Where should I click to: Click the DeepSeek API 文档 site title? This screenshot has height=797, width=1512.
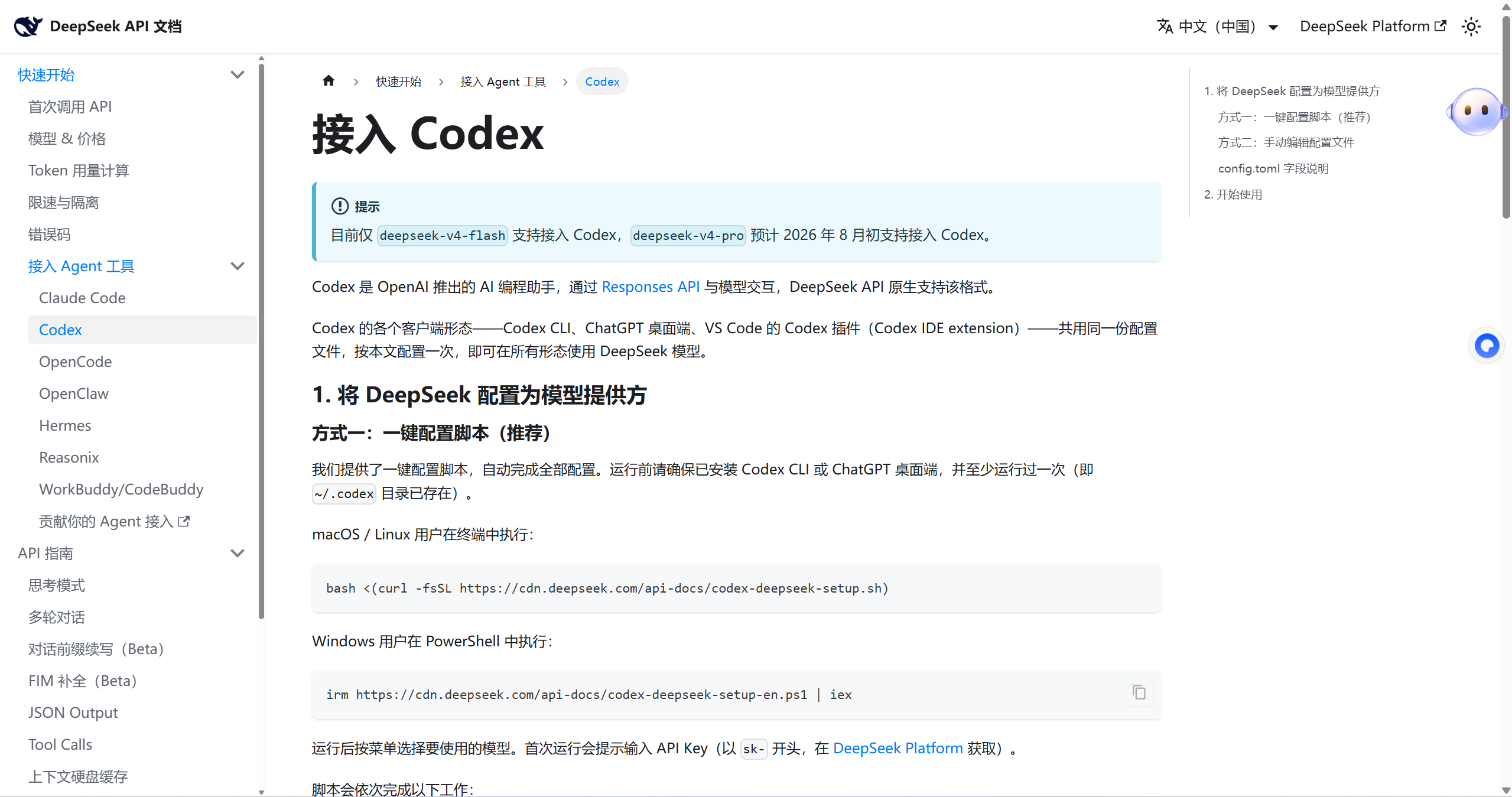click(x=116, y=27)
